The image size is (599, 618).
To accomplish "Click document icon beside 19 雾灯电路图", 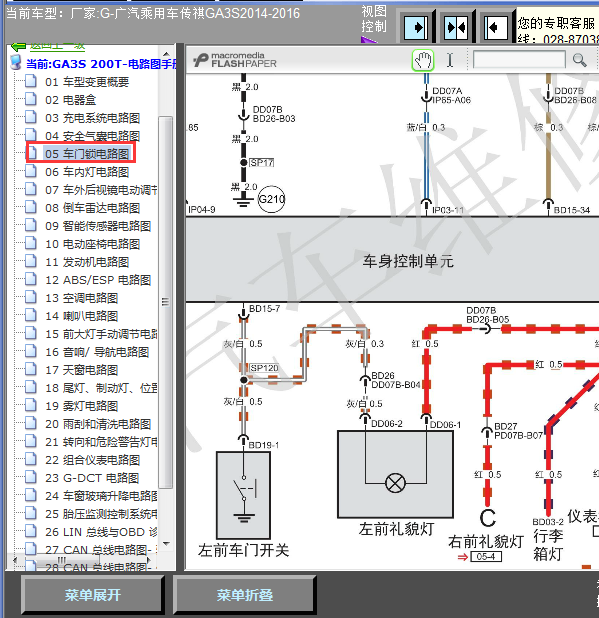I will pos(31,405).
